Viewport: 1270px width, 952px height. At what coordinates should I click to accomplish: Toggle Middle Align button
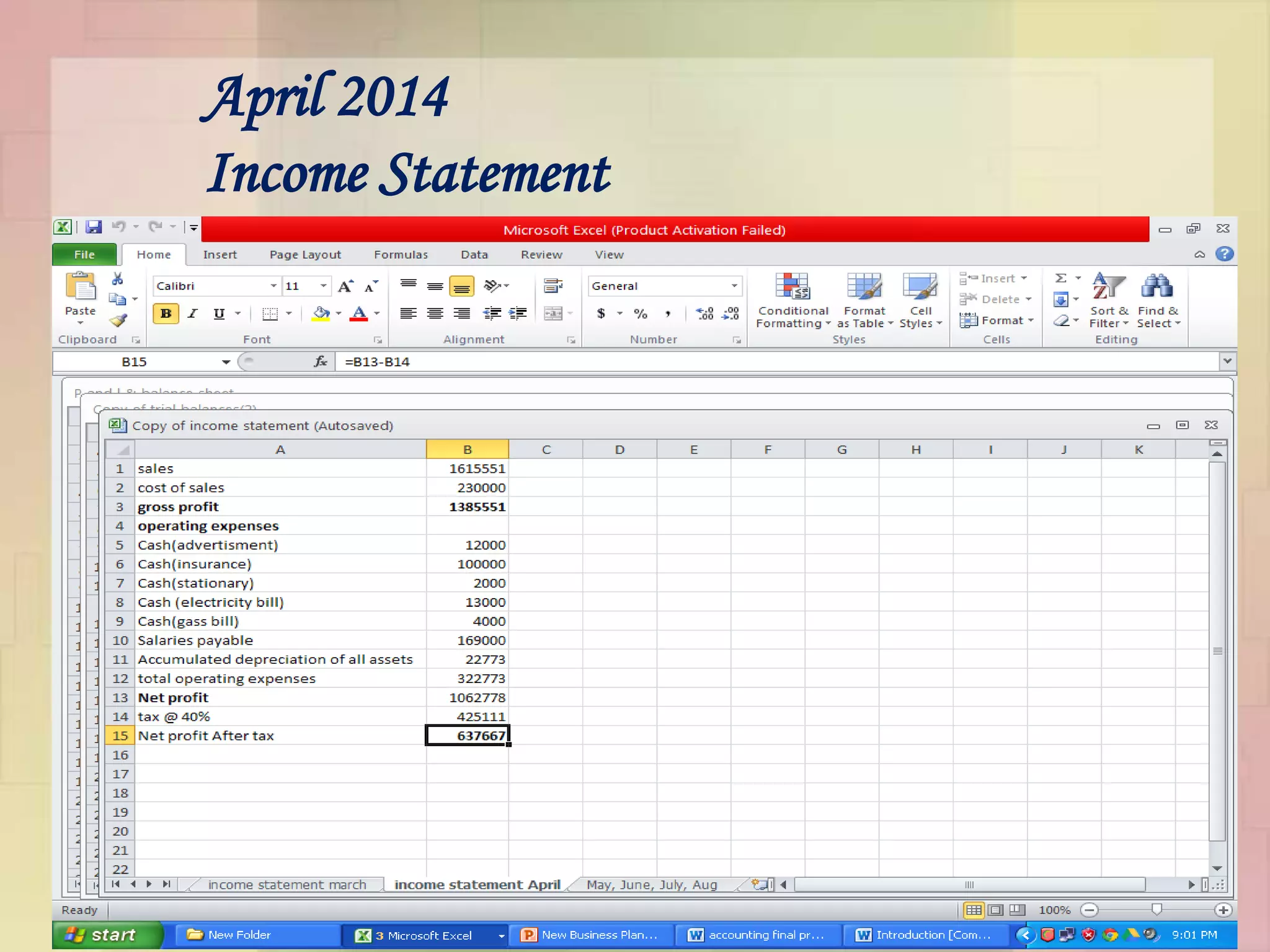(435, 286)
